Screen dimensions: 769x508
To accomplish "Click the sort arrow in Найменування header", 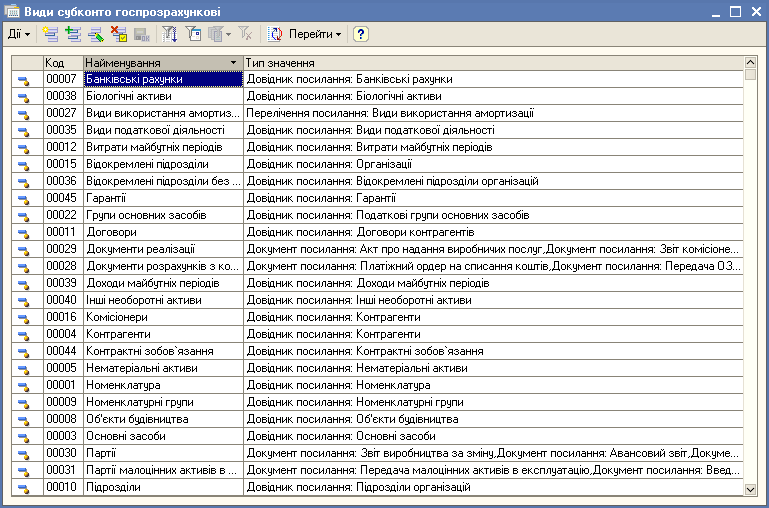I will point(233,63).
